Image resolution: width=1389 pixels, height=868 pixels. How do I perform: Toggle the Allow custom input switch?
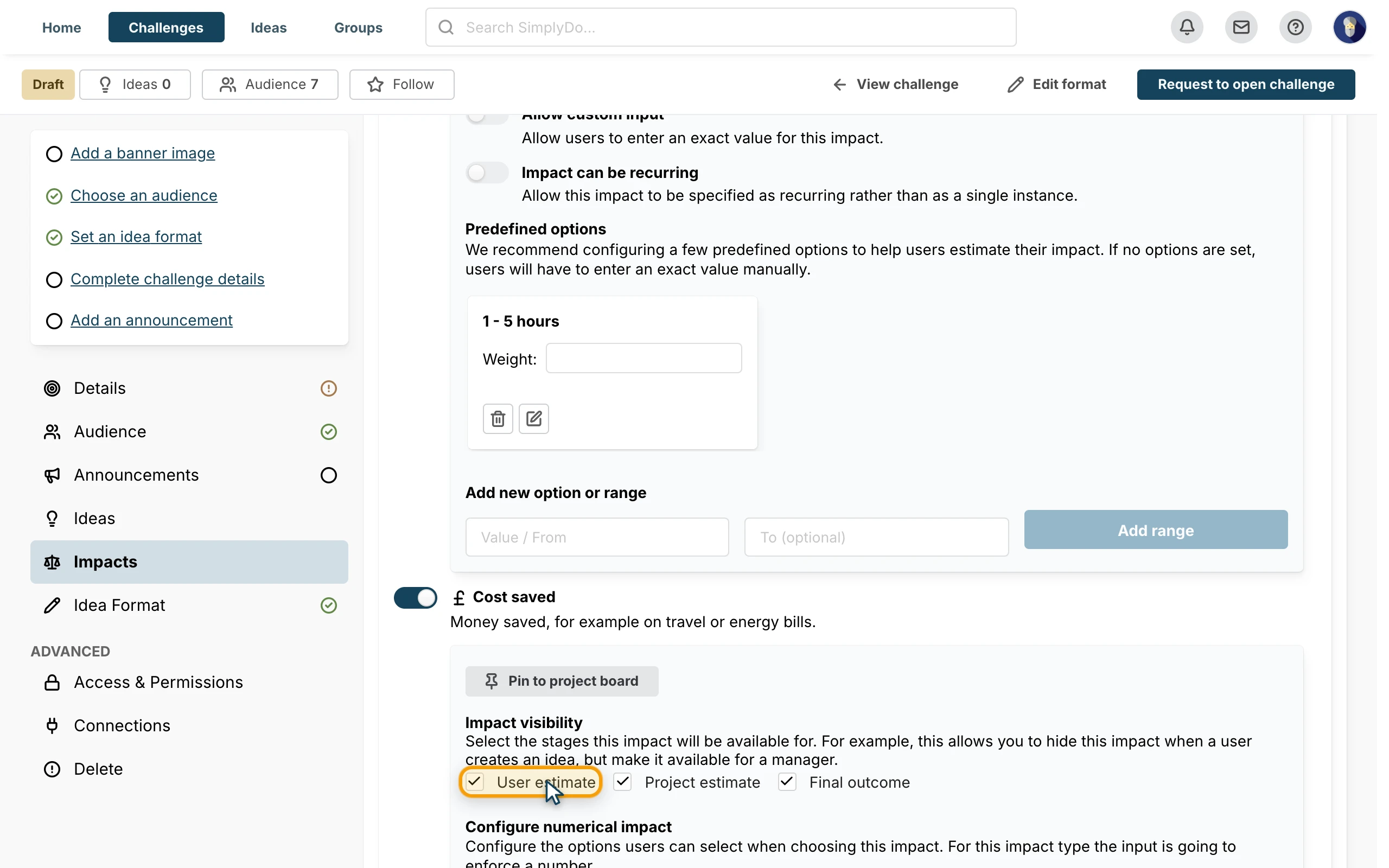click(x=487, y=117)
